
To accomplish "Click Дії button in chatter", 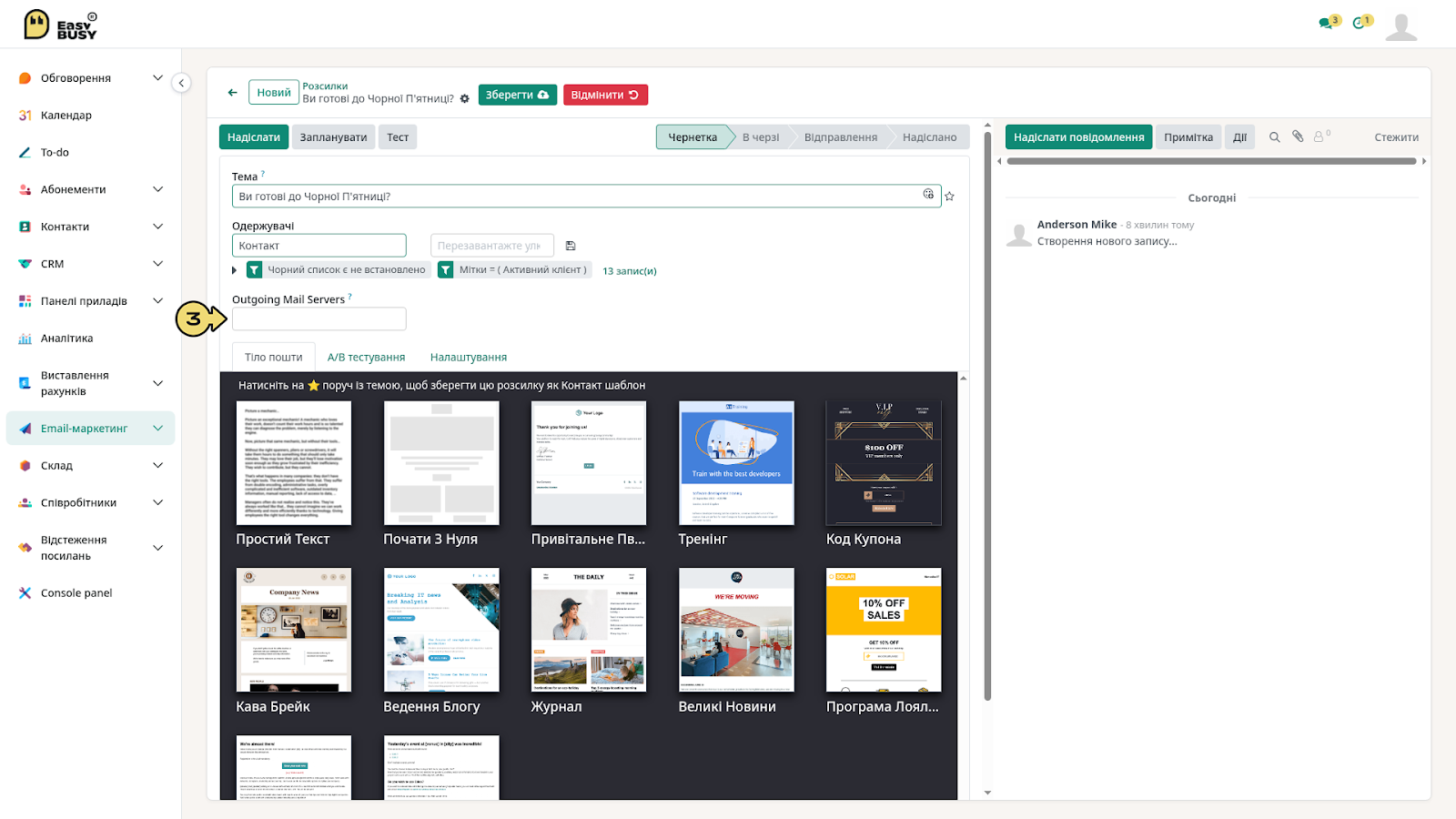I will (1239, 137).
